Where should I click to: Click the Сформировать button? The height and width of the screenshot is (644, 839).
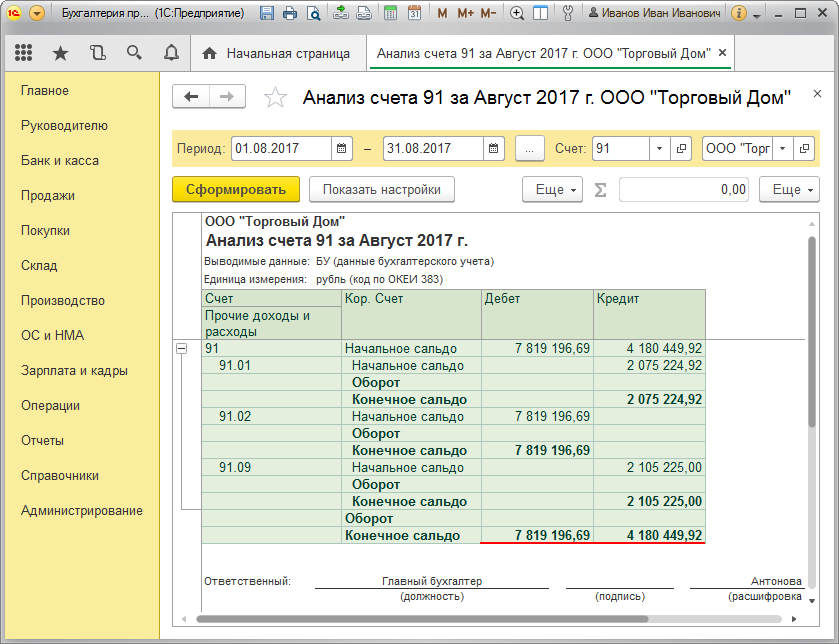(x=236, y=189)
